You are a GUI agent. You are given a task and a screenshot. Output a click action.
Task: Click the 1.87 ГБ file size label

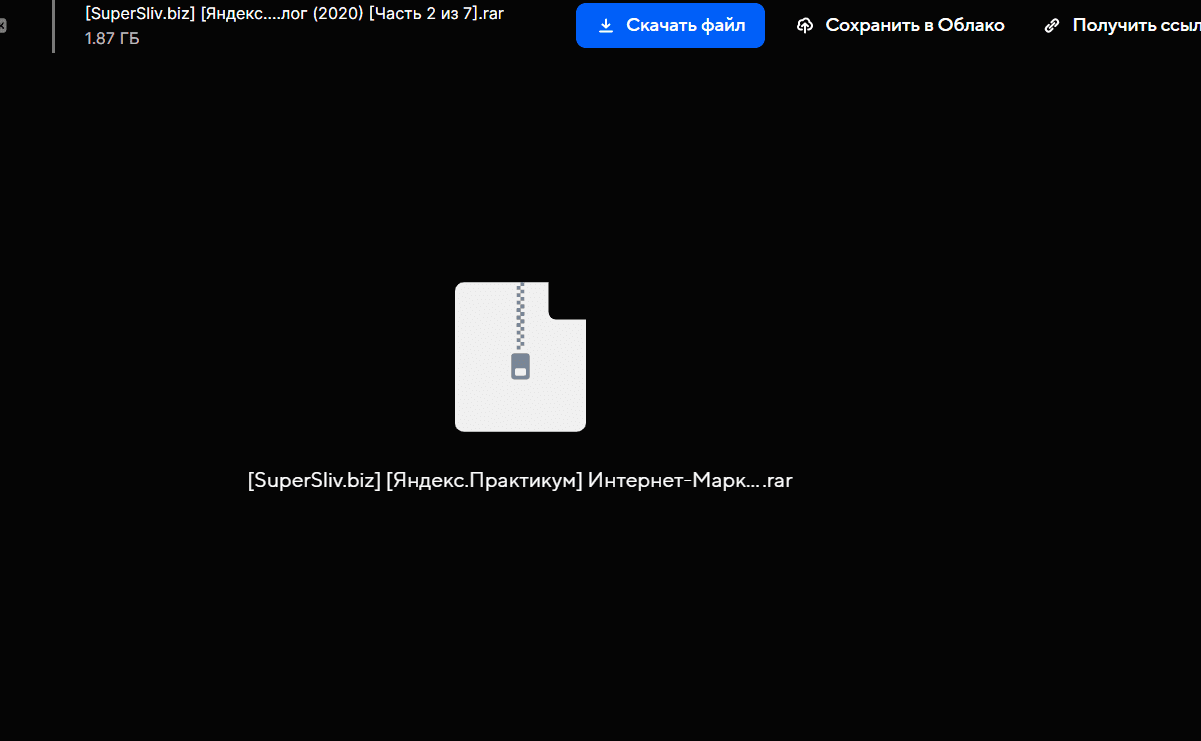click(x=112, y=39)
